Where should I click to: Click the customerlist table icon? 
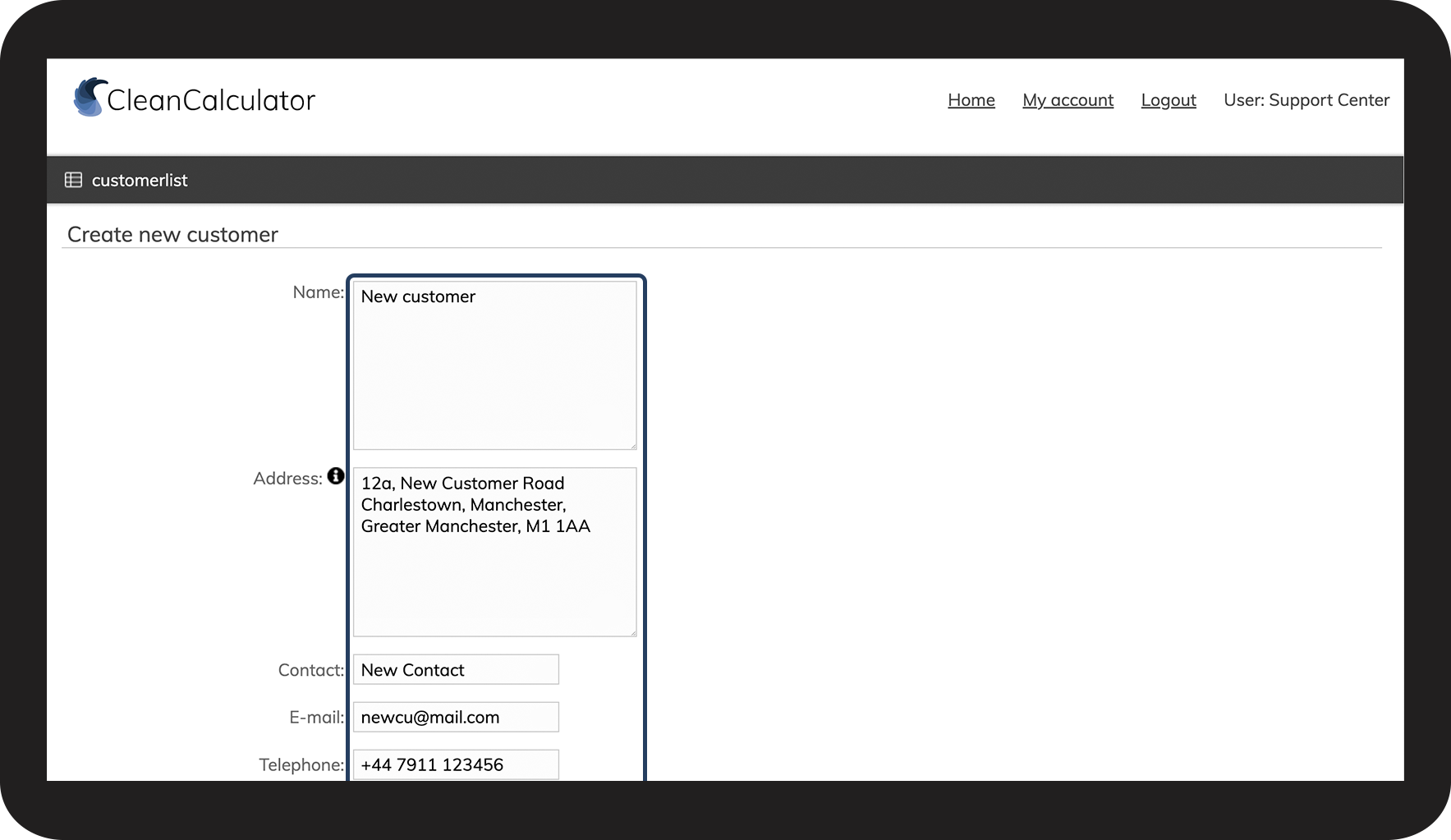pyautogui.click(x=74, y=180)
